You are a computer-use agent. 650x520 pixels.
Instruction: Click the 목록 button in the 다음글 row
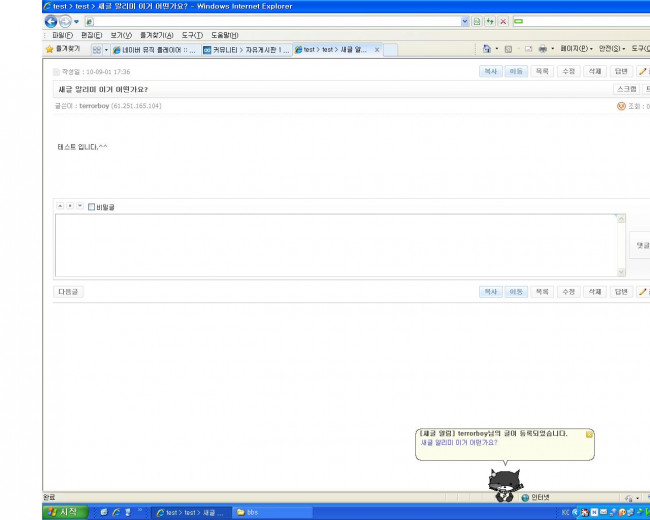click(542, 292)
